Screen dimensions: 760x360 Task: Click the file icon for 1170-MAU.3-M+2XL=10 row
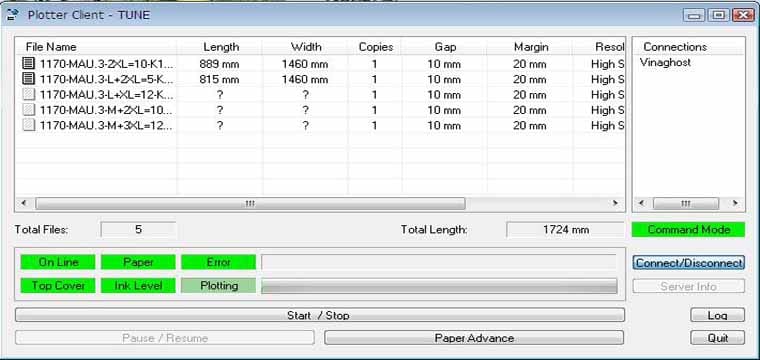coord(29,110)
